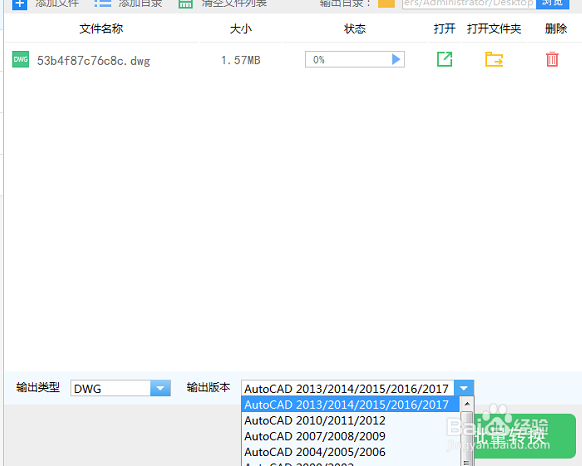Start conversion with the blue play arrow
Screen dimensions: 582x466
(396, 59)
